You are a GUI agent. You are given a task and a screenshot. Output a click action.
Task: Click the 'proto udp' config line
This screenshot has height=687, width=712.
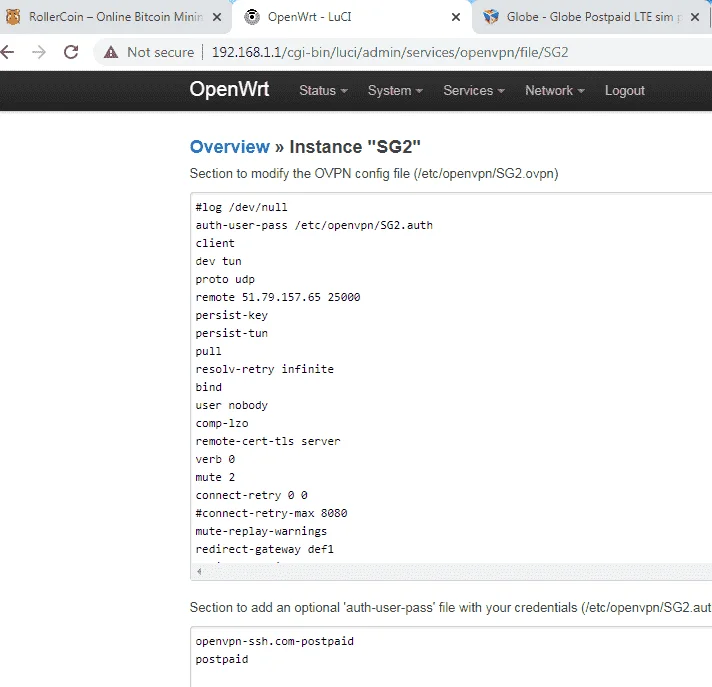tap(225, 279)
